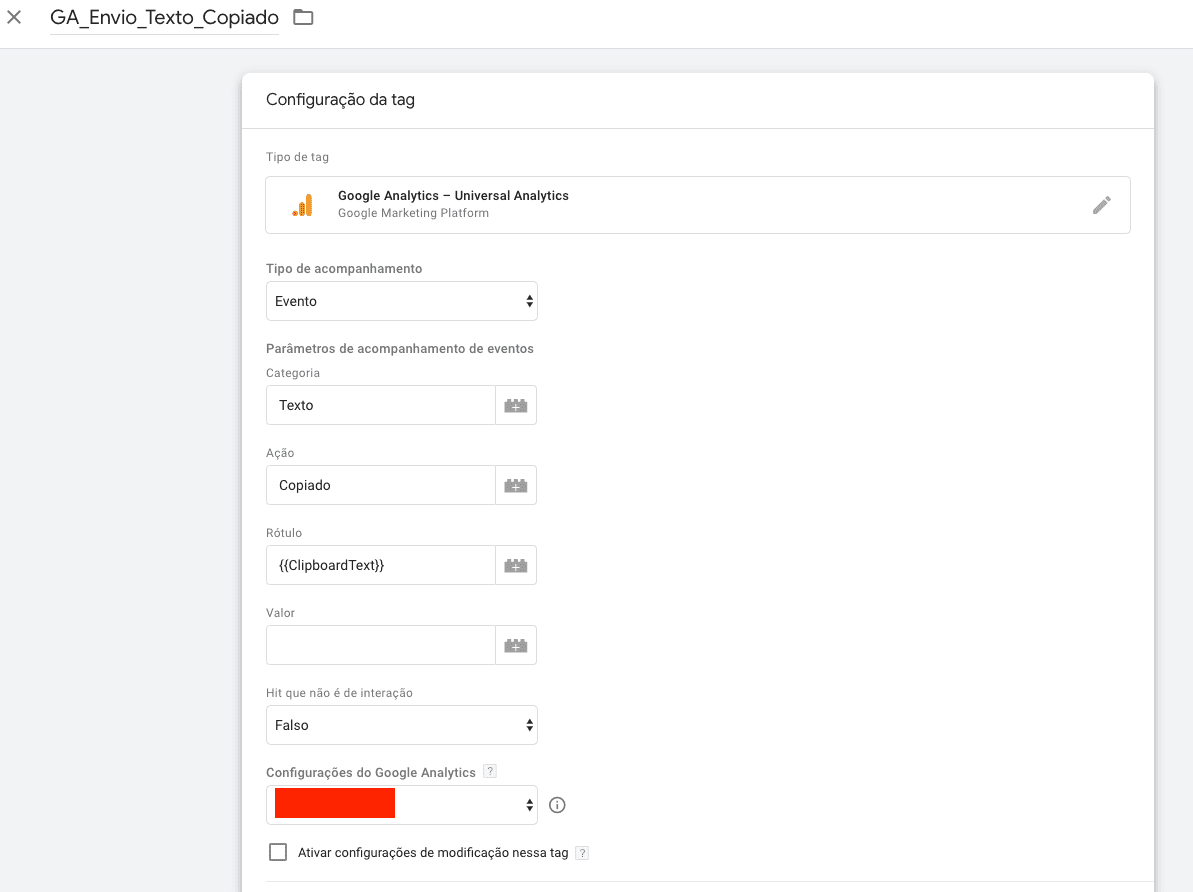Click the pencil icon to edit tag type
Screen dimensions: 1193x892
1101,205
